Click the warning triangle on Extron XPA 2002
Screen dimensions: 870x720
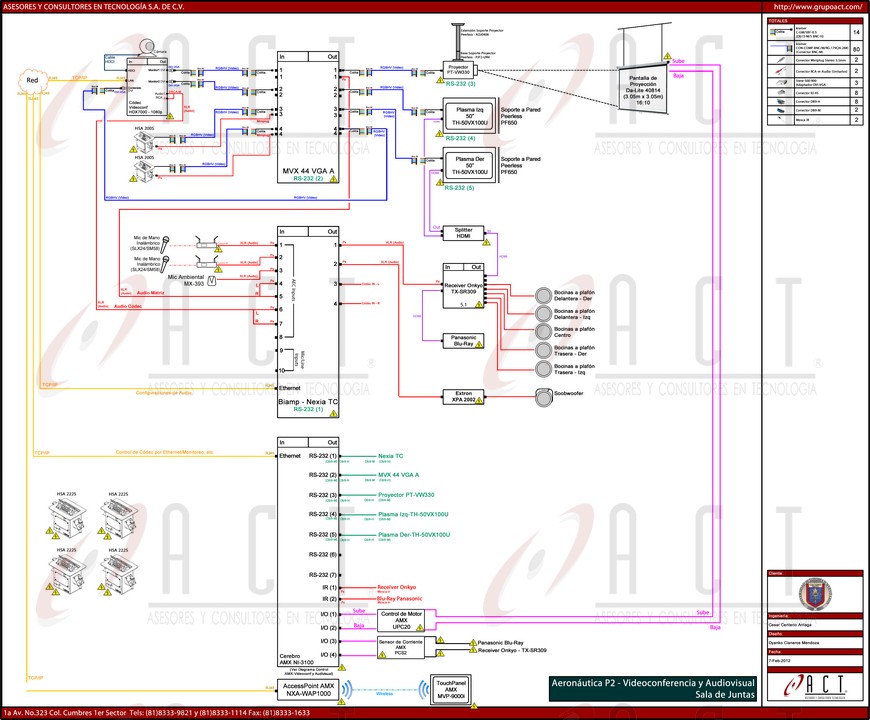click(481, 400)
